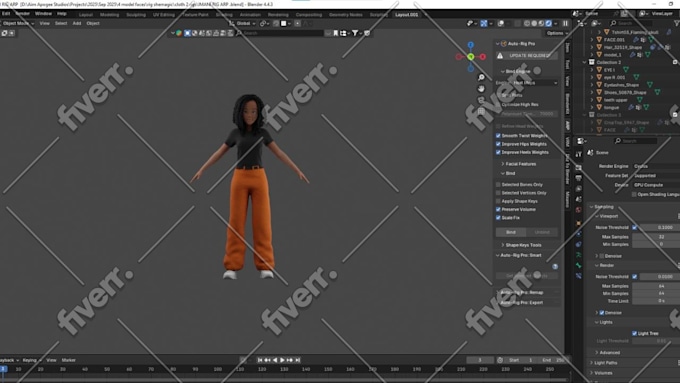Toggle Light Tree checkbox
680x383 pixels.
coord(634,334)
